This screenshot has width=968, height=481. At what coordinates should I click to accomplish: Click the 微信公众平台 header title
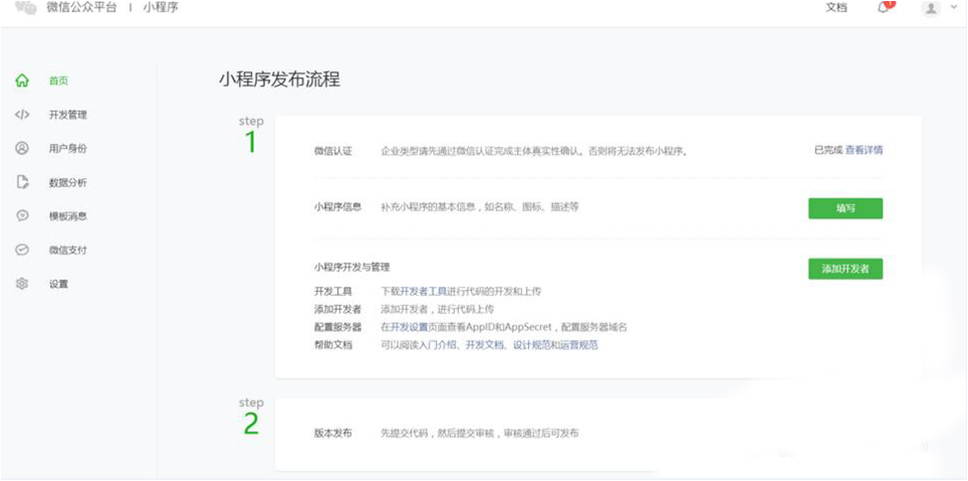(81, 8)
